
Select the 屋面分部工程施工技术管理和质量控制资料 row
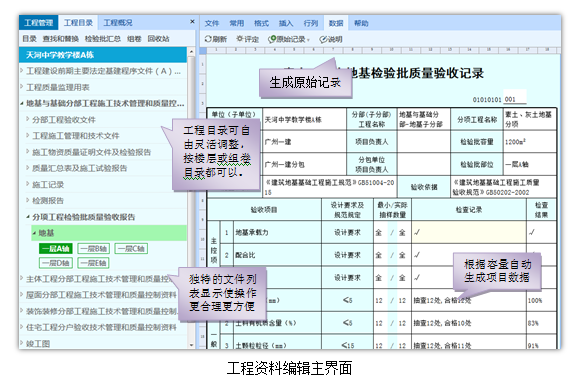pyautogui.click(x=103, y=295)
